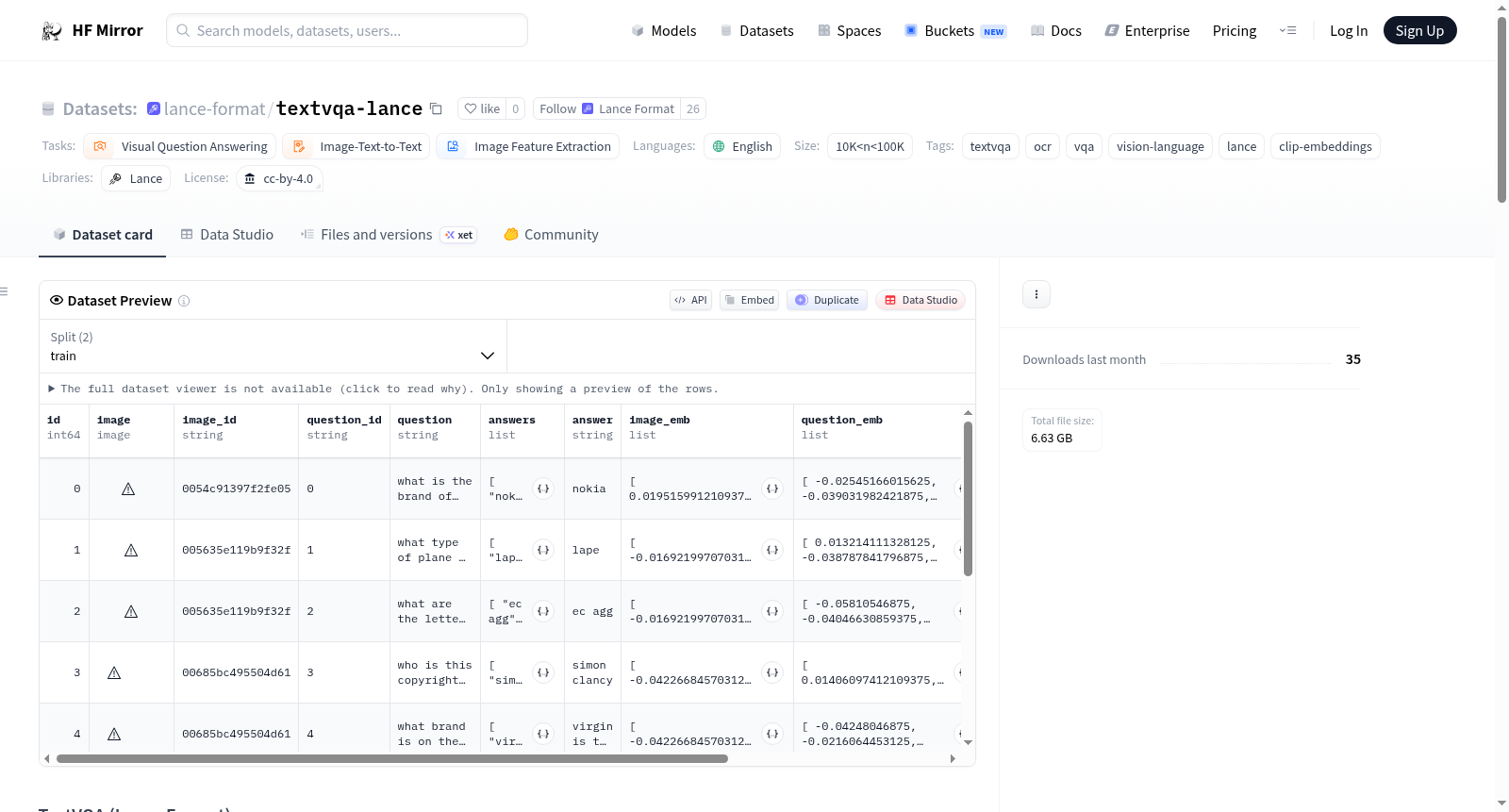The image size is (1509, 812).
Task: Click the Image-Text-to-Text task tag
Action: (357, 146)
